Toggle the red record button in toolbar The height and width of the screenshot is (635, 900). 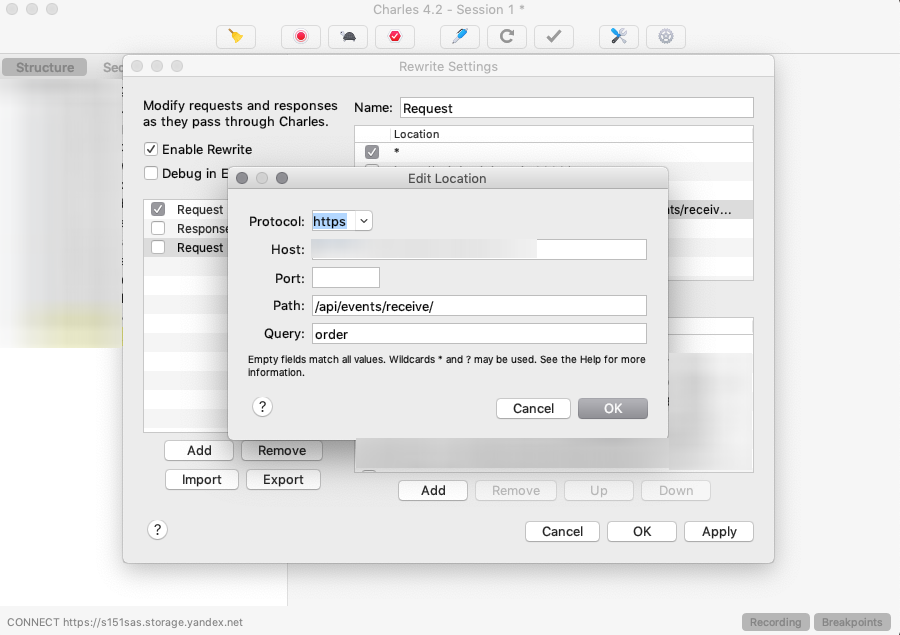(x=301, y=37)
